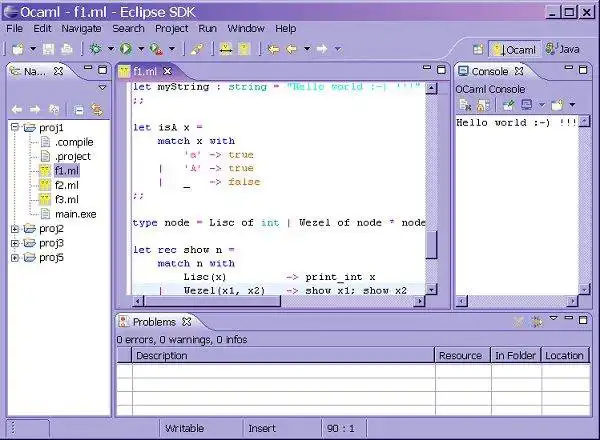This screenshot has height=440, width=600.
Task: Click console horizontal scrollbar right arrow
Action: pyautogui.click(x=572, y=301)
